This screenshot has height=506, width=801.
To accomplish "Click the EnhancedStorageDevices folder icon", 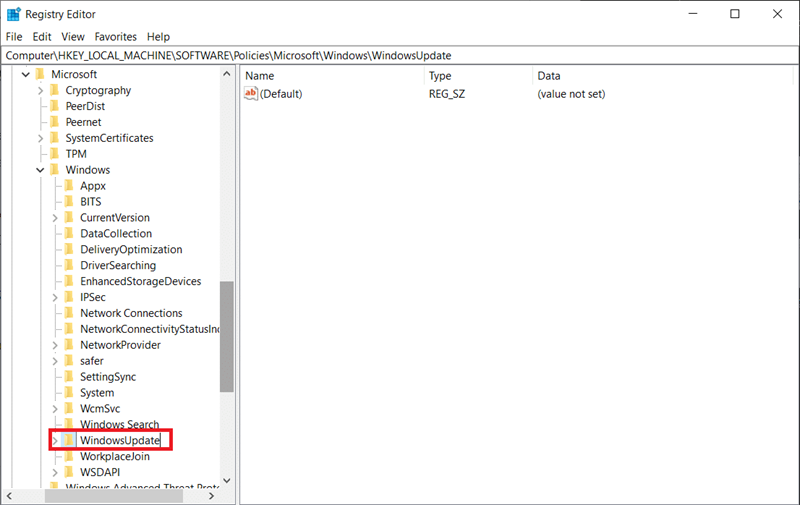I will (69, 281).
